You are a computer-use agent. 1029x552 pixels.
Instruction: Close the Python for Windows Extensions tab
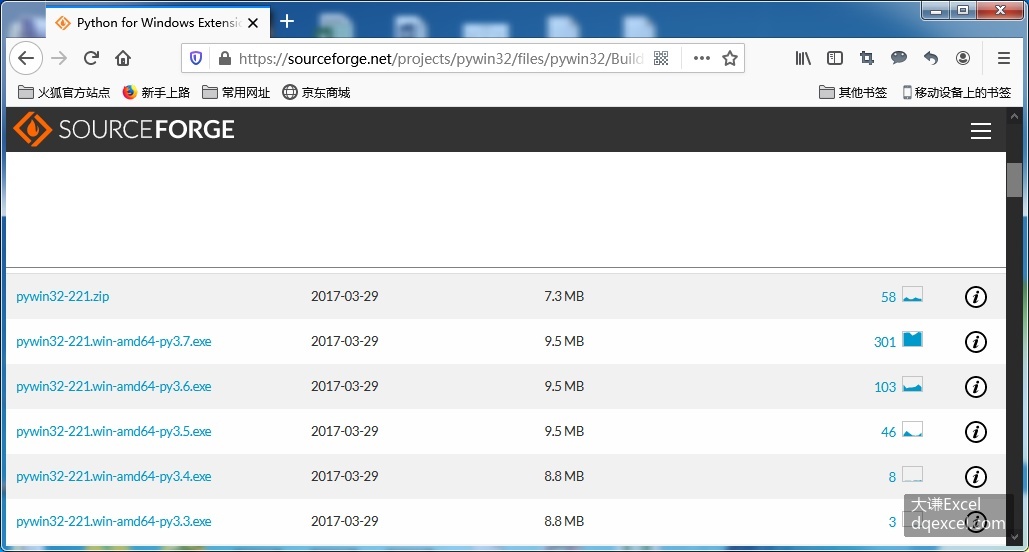[253, 23]
